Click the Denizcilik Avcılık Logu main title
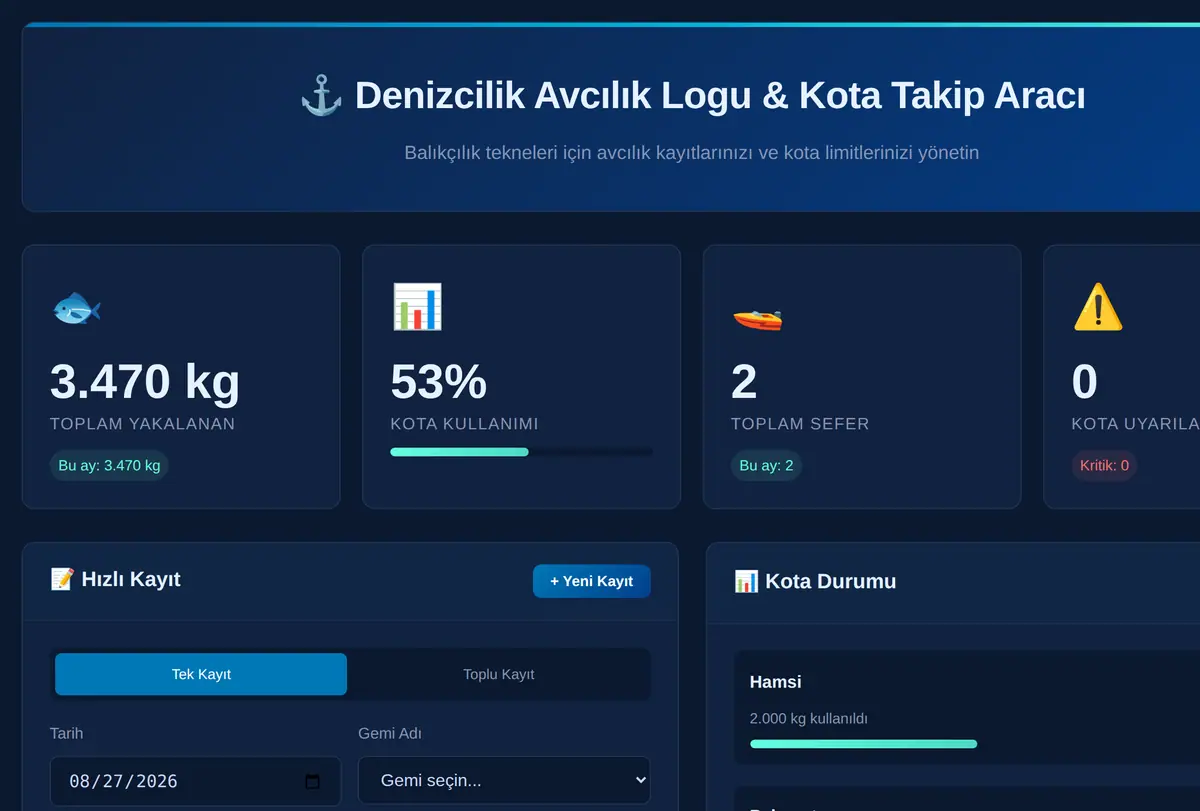 720,96
